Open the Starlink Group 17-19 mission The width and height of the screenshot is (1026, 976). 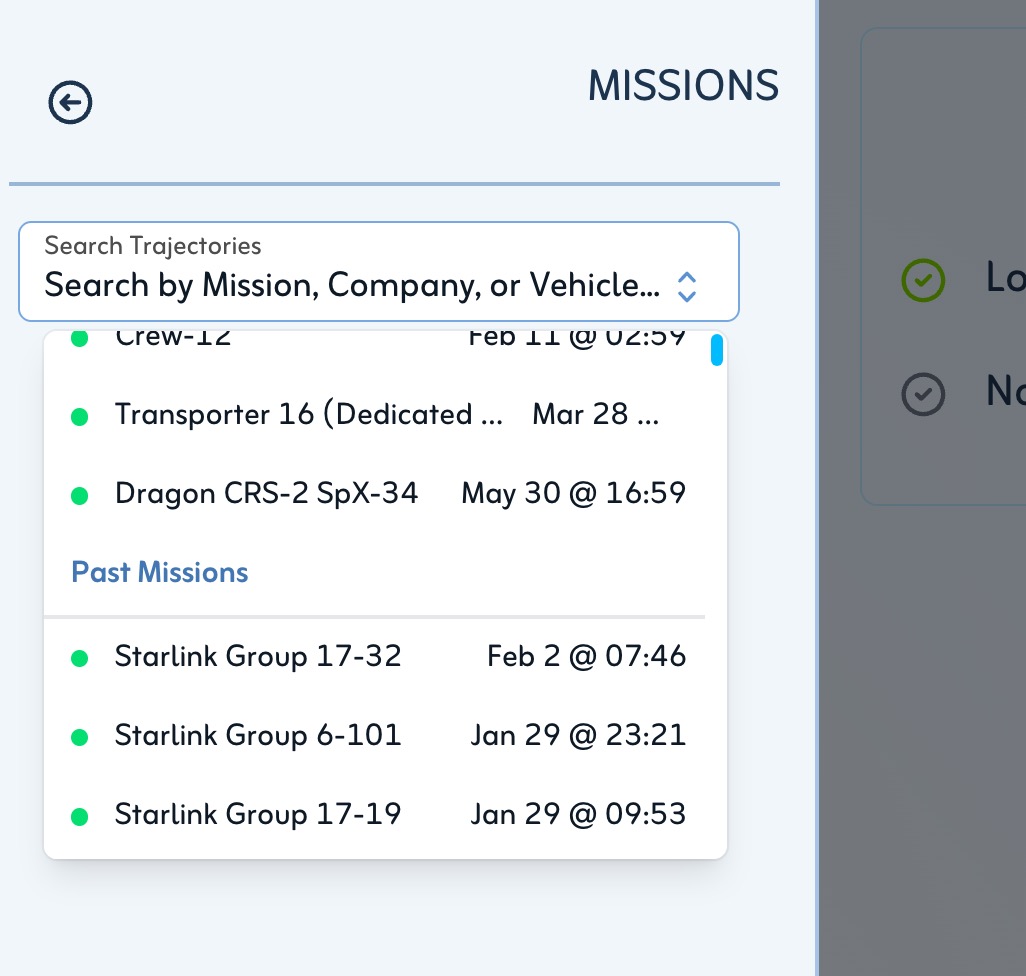click(258, 816)
